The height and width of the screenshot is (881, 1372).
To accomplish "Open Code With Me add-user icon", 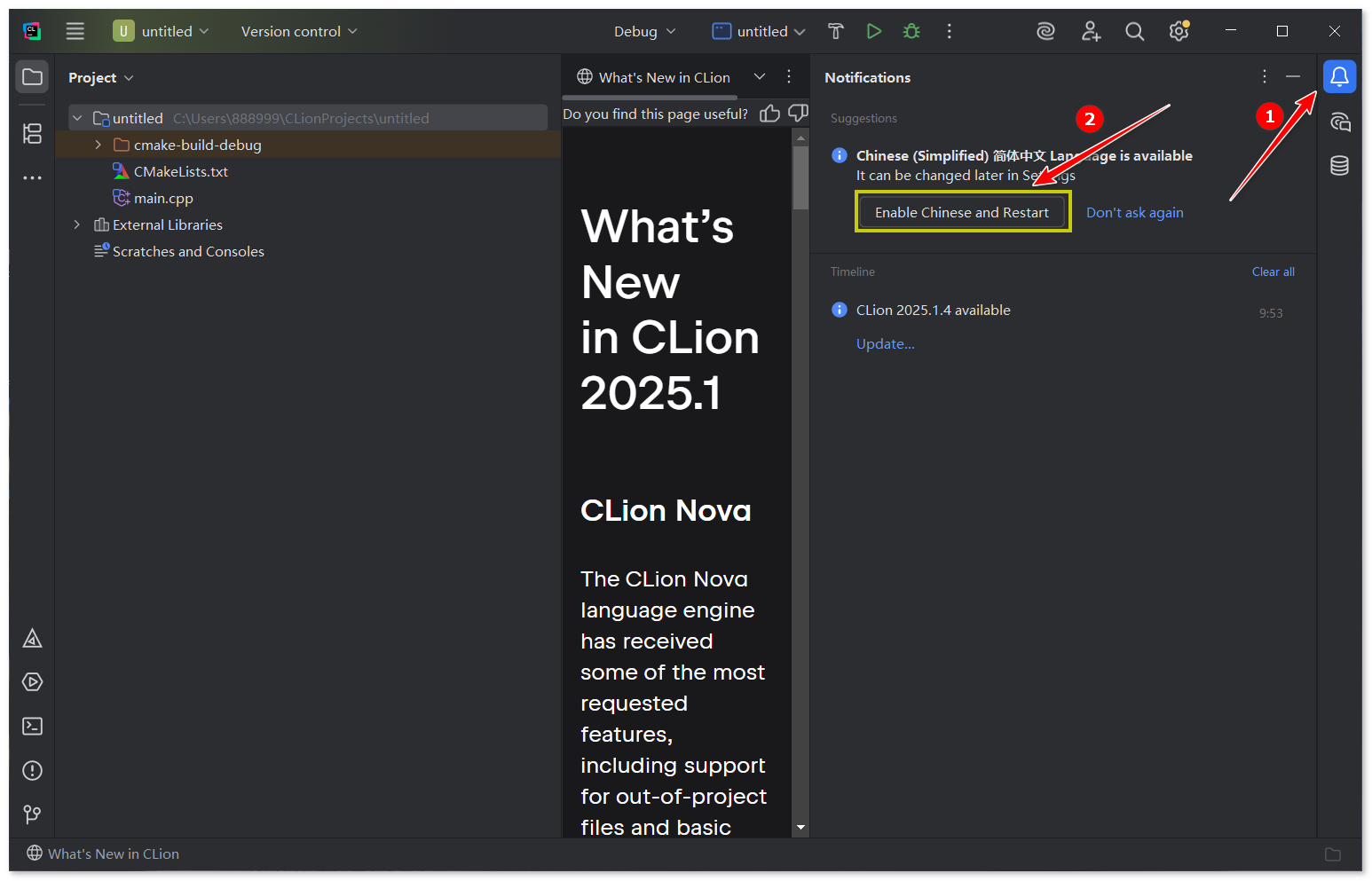I will (1091, 31).
